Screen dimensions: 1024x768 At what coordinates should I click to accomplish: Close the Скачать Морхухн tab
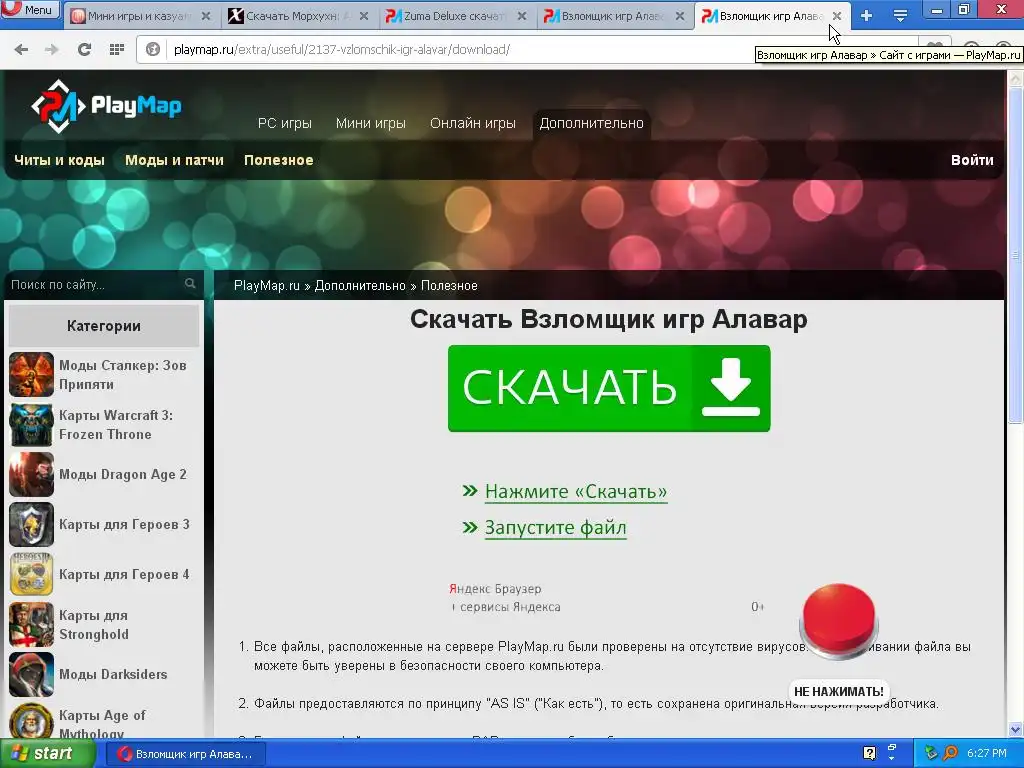tap(364, 16)
